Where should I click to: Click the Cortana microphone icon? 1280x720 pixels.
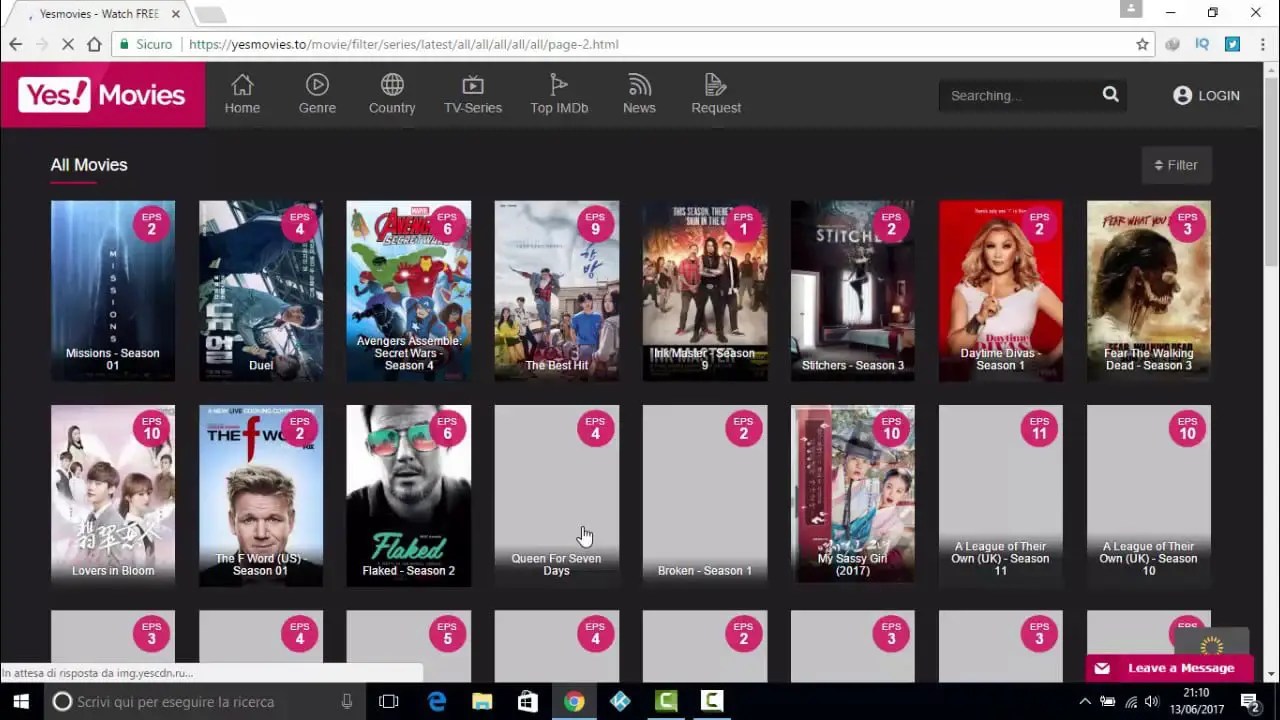[x=347, y=702]
